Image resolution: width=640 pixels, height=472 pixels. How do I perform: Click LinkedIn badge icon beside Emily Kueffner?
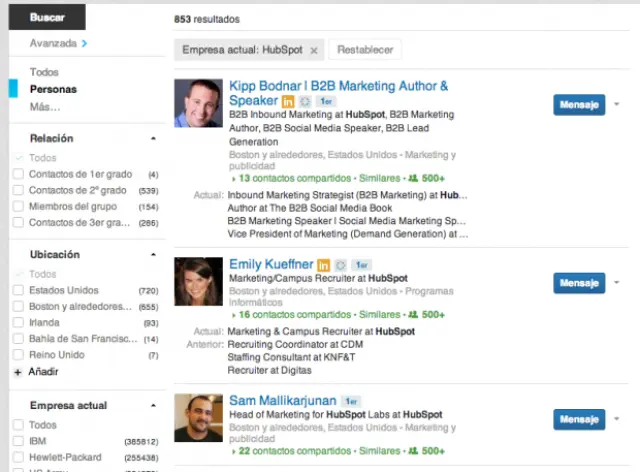coord(324,265)
